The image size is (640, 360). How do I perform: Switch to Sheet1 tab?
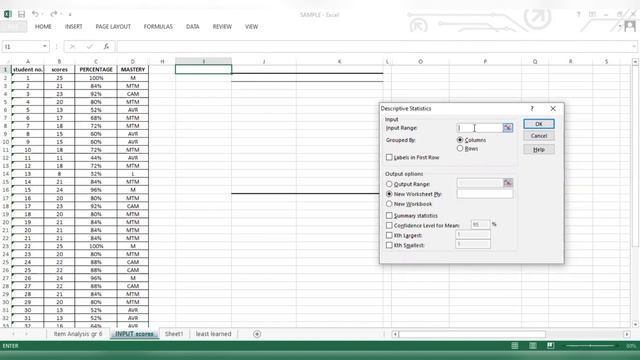coord(174,334)
